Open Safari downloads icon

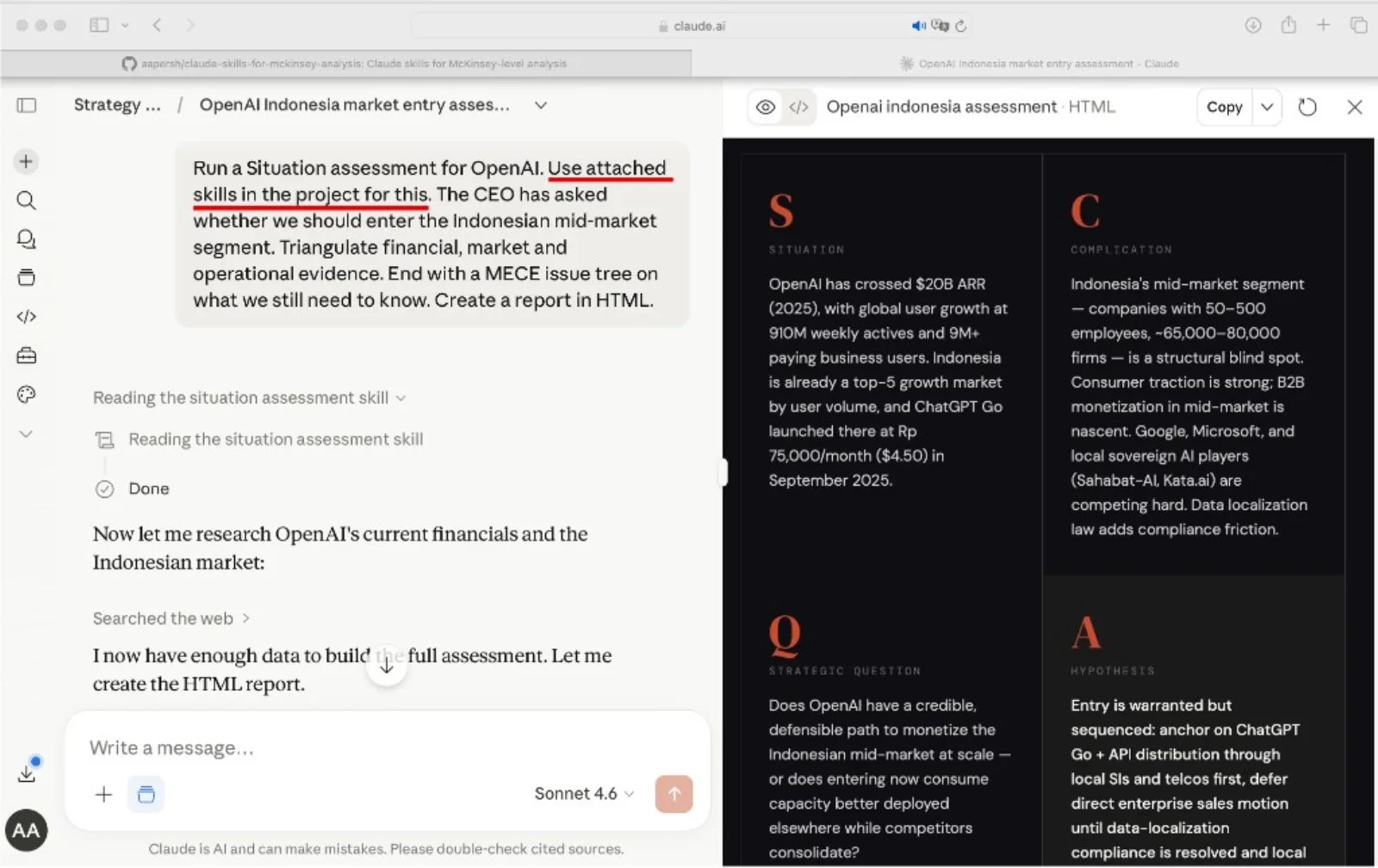[x=1253, y=25]
